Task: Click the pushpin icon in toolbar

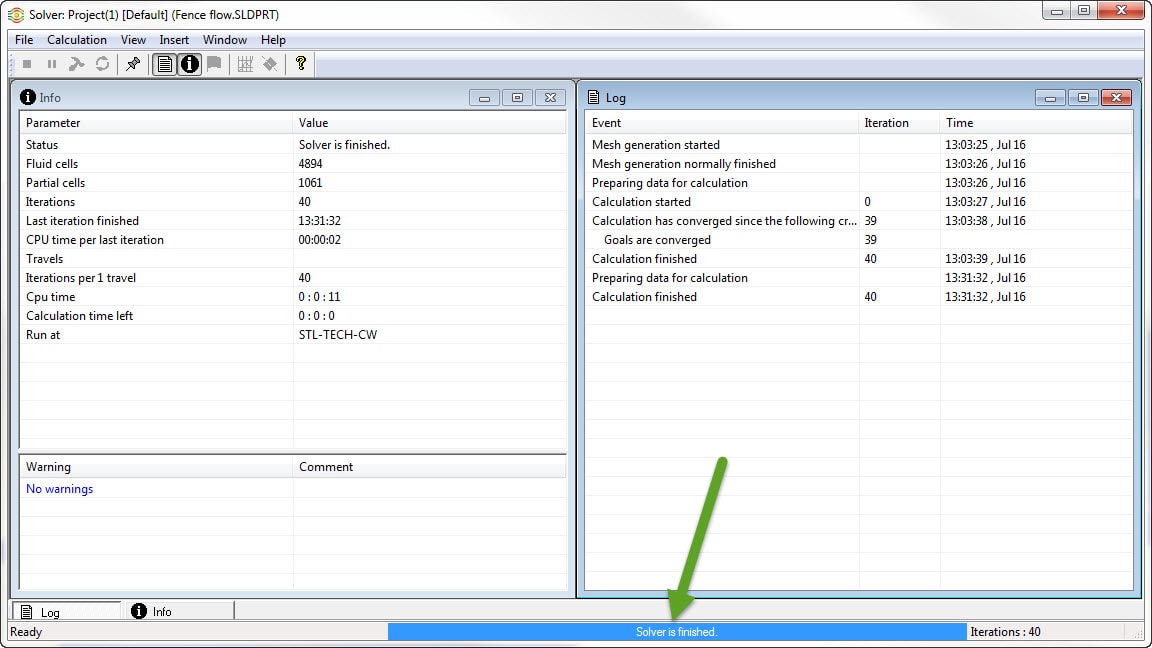Action: click(x=133, y=64)
